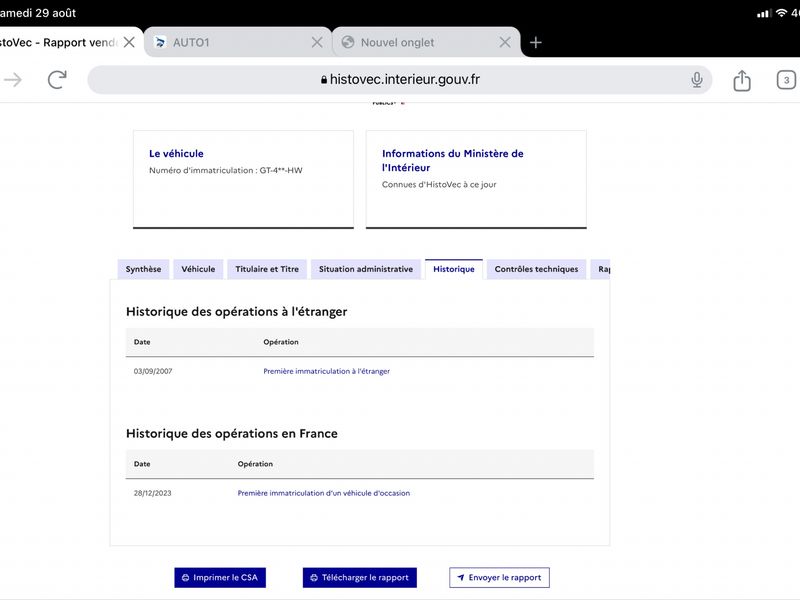Click heading Historique des opérations en France

pos(232,434)
